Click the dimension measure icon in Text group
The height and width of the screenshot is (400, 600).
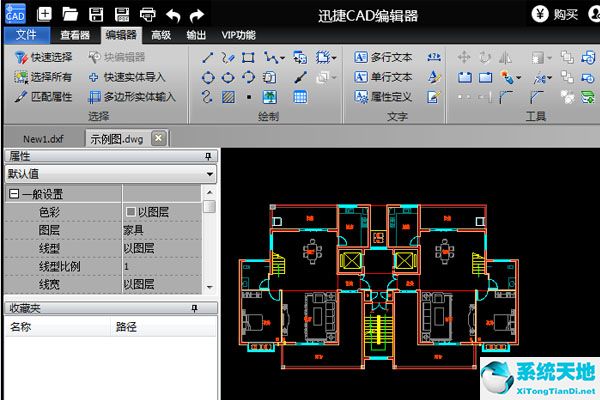[434, 57]
